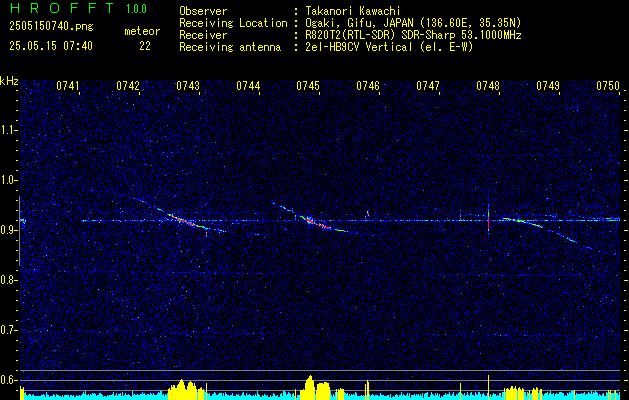Viewport: 629px width, 400px height.
Task: Click frequency axis label 1.1
Action: (x=8, y=130)
